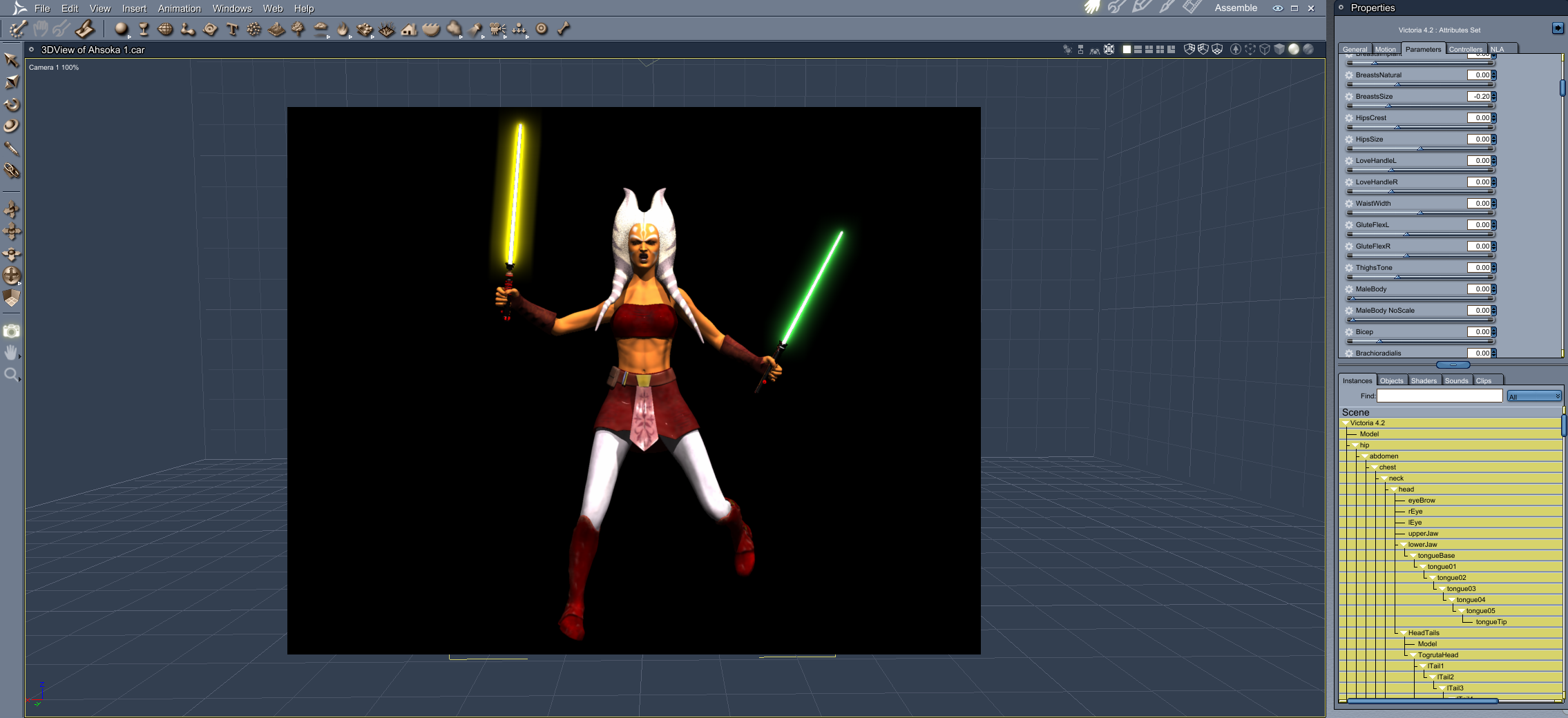
Task: Click the HipsSize slider track
Action: click(x=1419, y=149)
